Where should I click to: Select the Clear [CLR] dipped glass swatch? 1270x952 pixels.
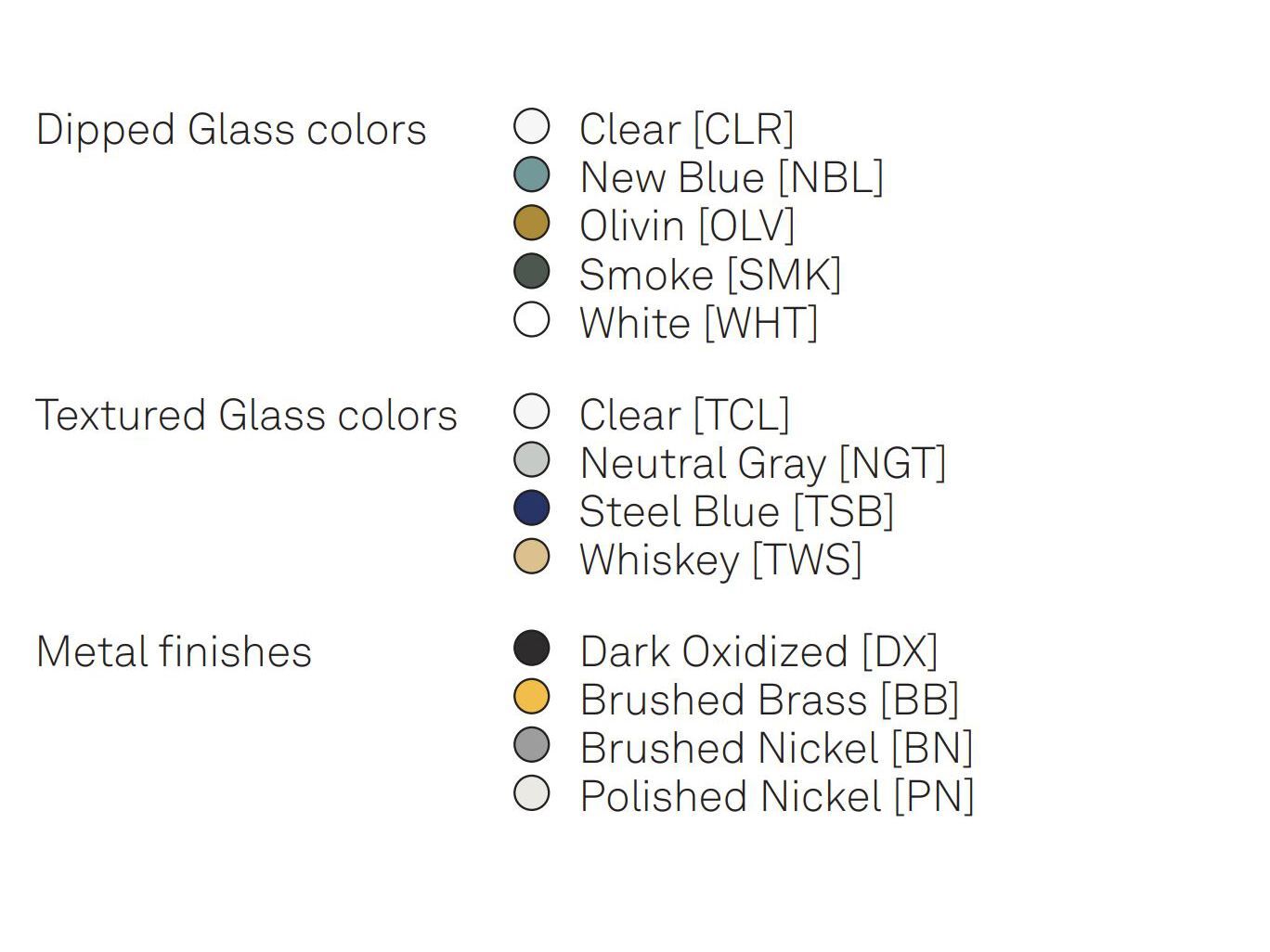pyautogui.click(x=532, y=126)
